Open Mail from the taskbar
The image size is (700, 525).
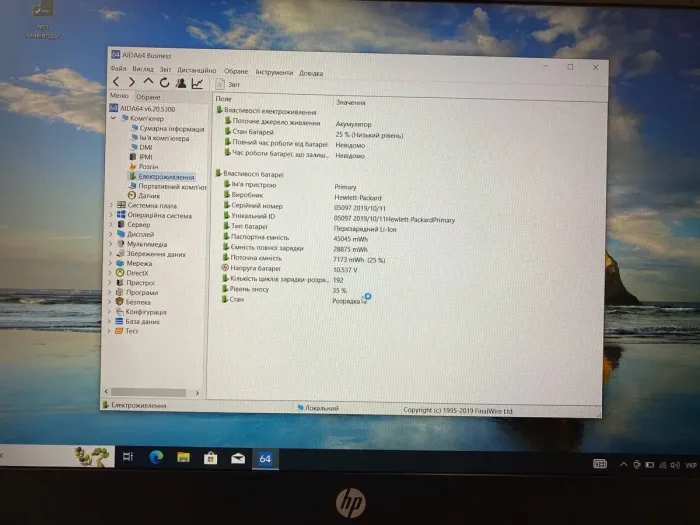(238, 458)
